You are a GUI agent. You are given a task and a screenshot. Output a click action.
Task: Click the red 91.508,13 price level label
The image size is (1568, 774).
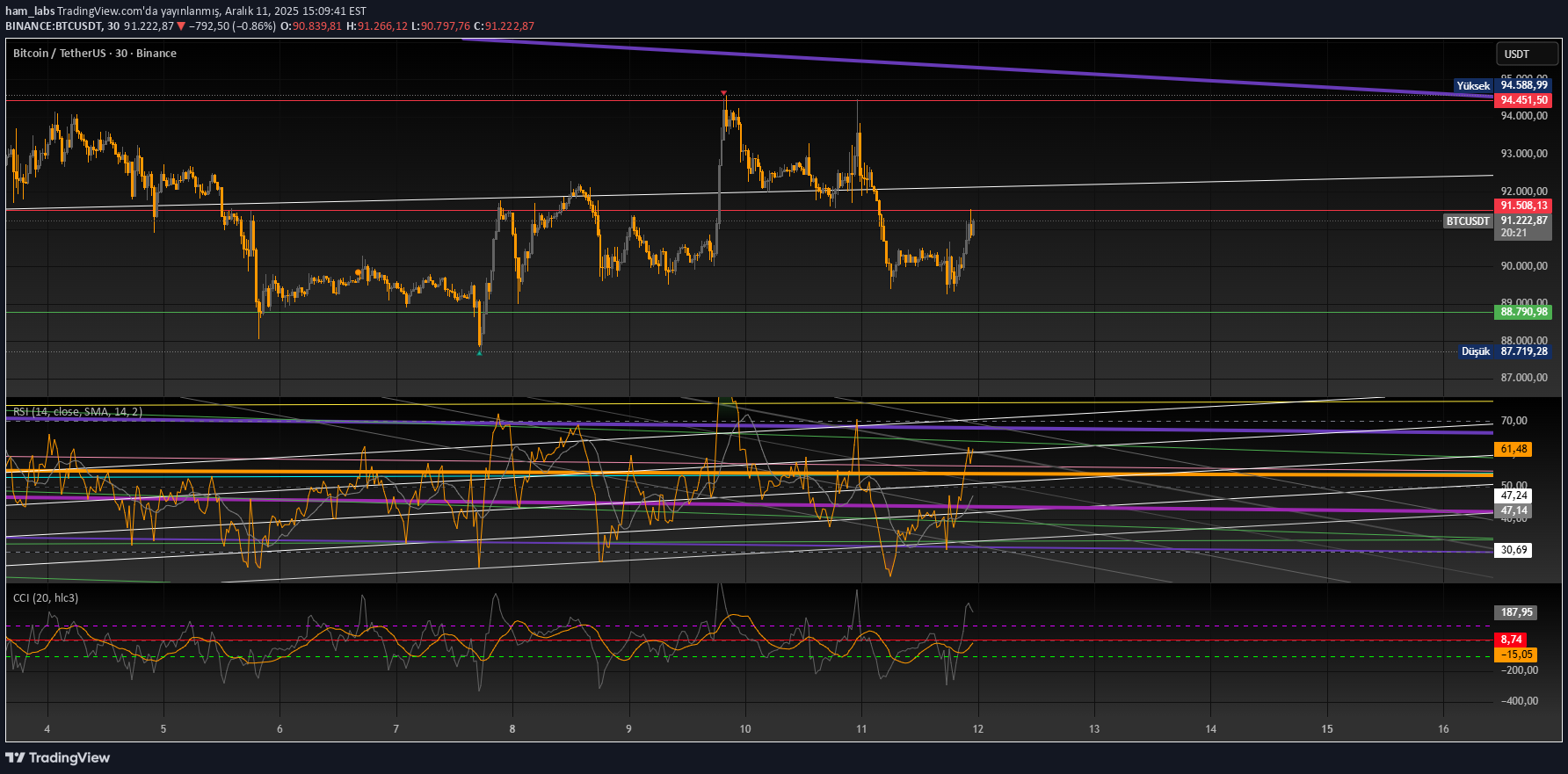(1523, 206)
